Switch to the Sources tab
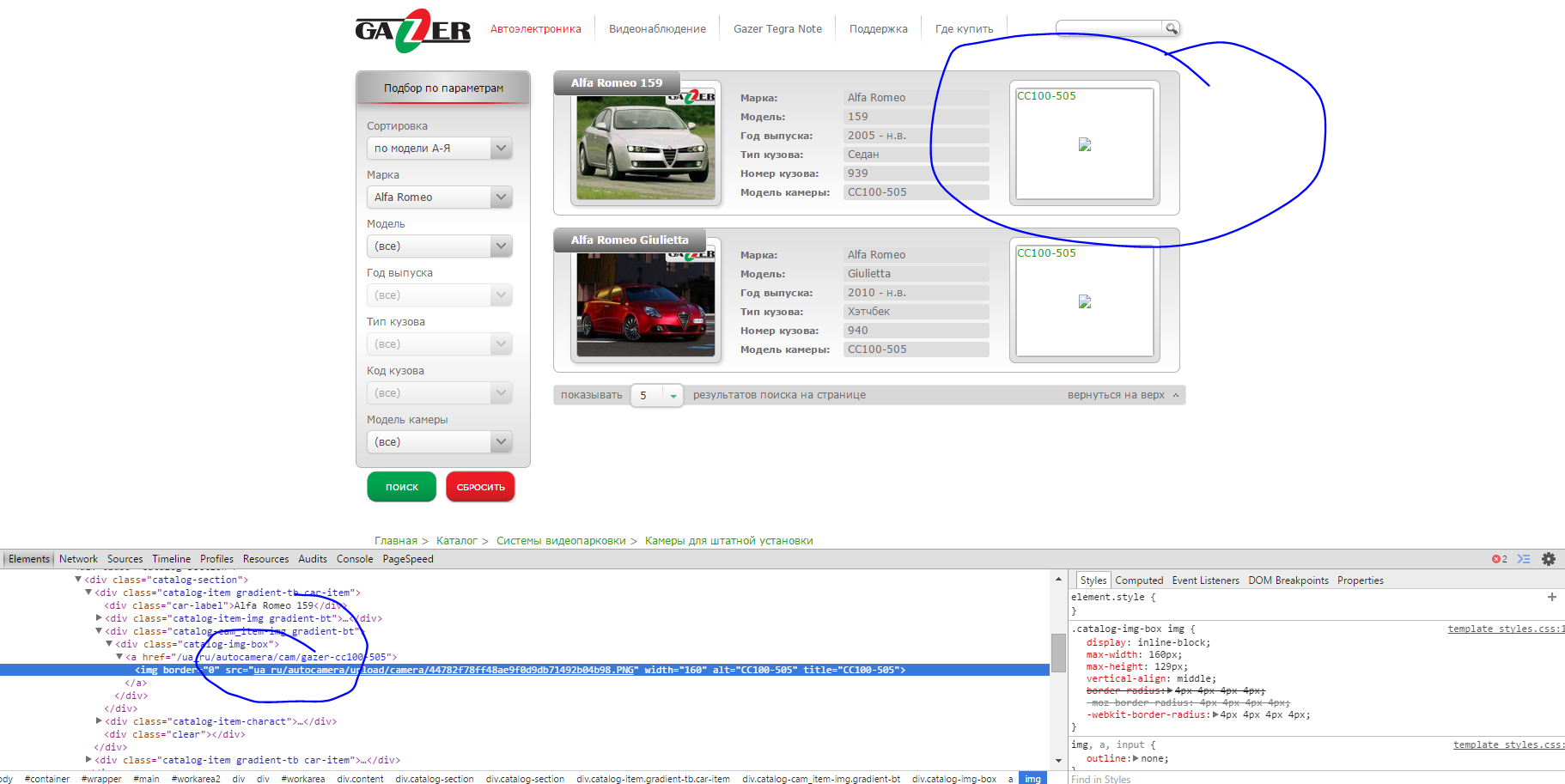Viewport: 1565px width, 784px height. 125,559
